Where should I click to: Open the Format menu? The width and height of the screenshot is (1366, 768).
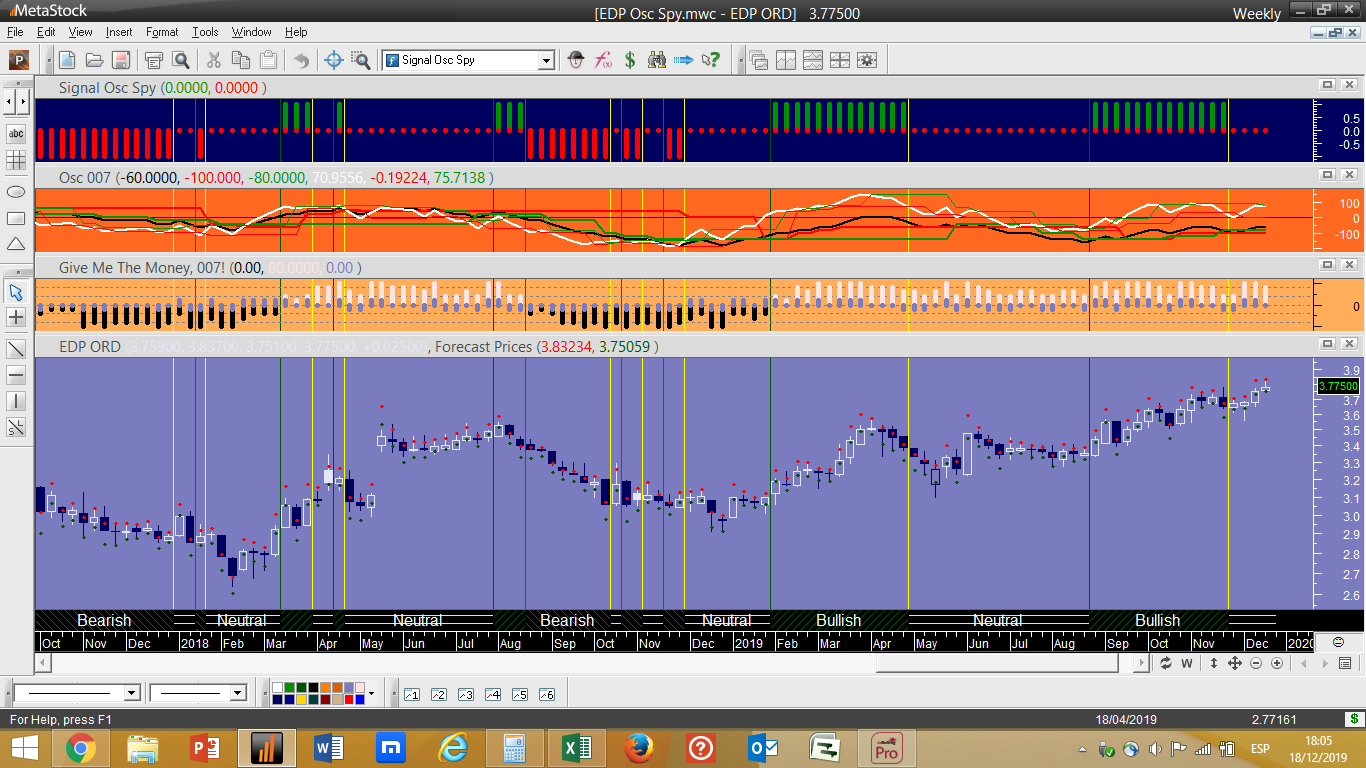tap(162, 32)
